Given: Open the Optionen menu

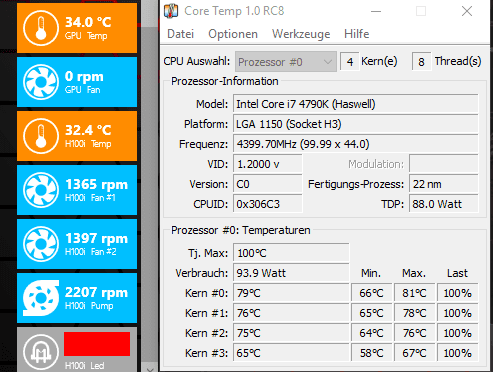Looking at the screenshot, I should (x=233, y=34).
